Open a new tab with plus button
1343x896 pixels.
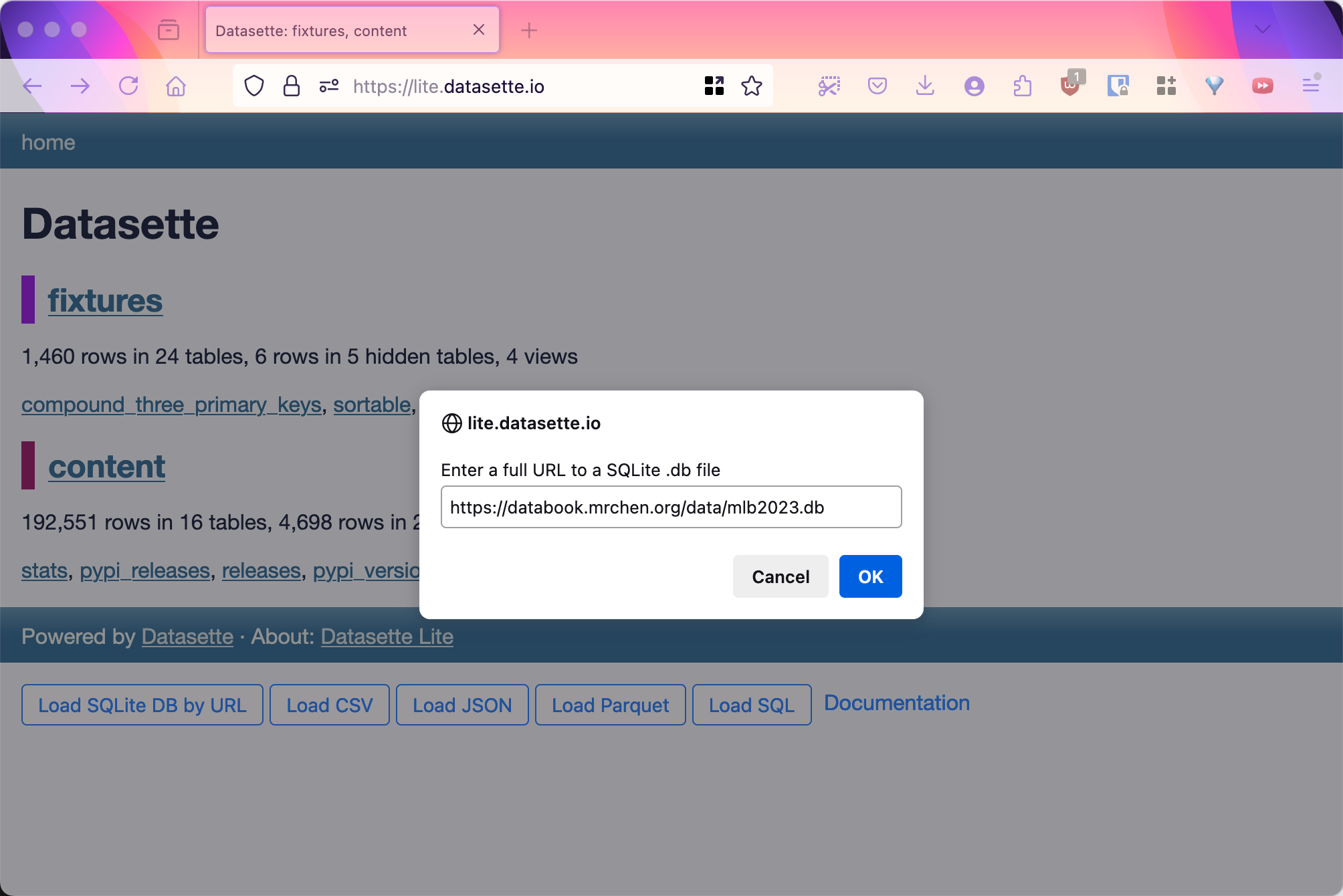[x=529, y=30]
